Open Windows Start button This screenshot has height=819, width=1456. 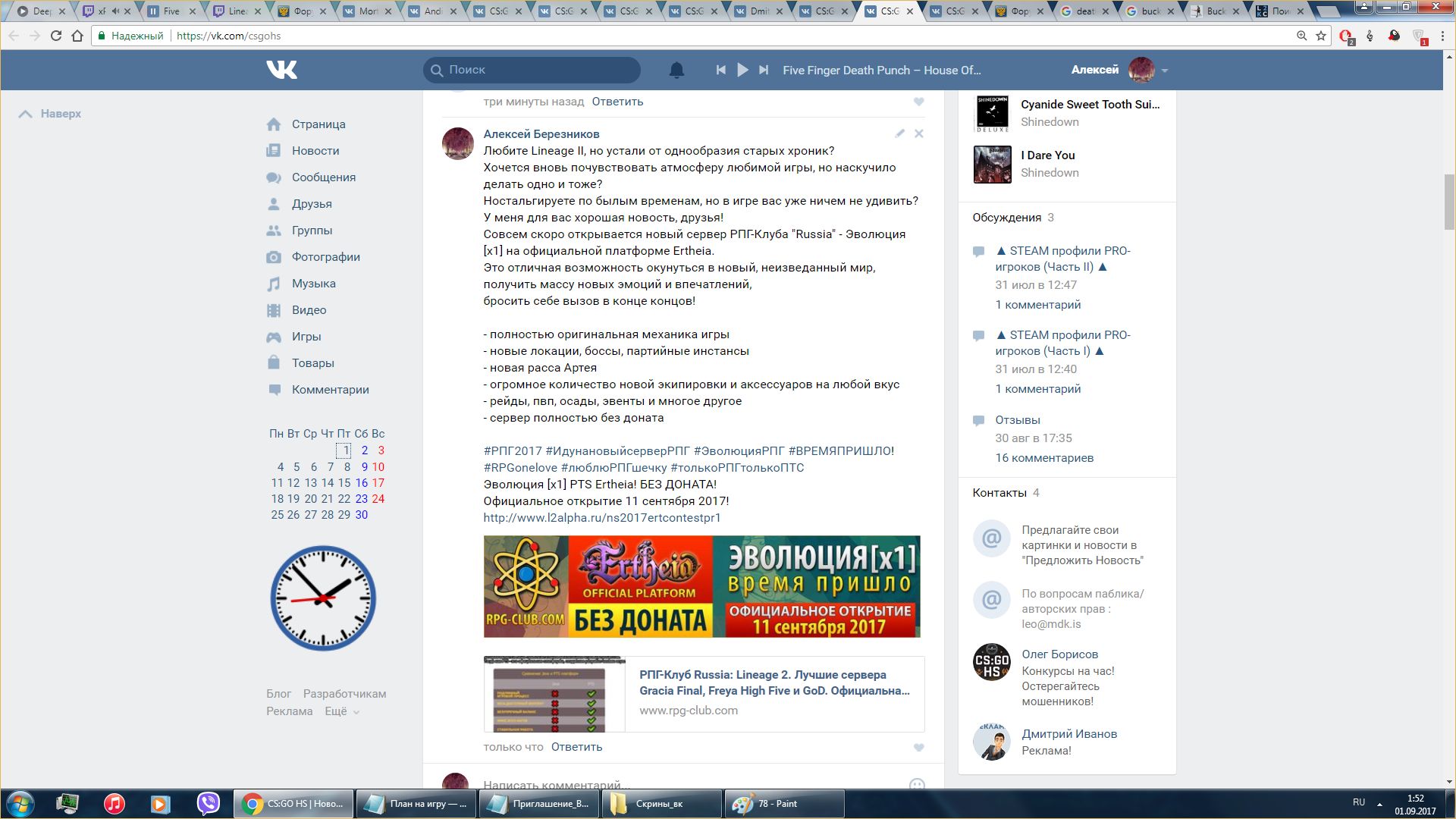(x=20, y=804)
